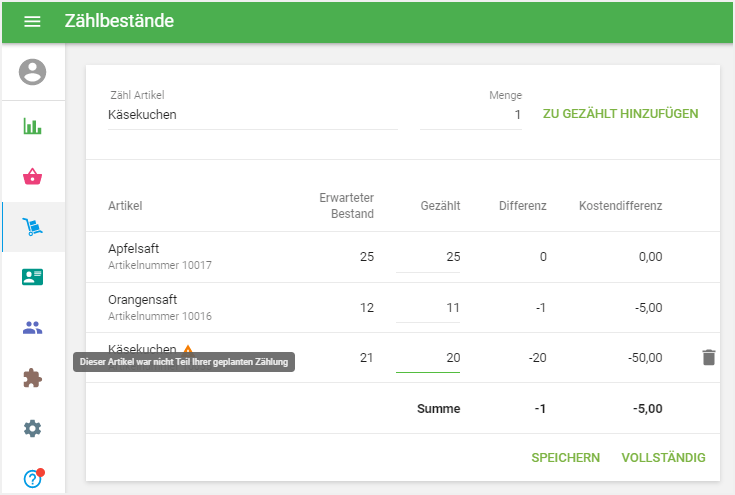This screenshot has height=495, width=735.
Task: Open the puzzle piece apps icon
Action: tap(33, 378)
